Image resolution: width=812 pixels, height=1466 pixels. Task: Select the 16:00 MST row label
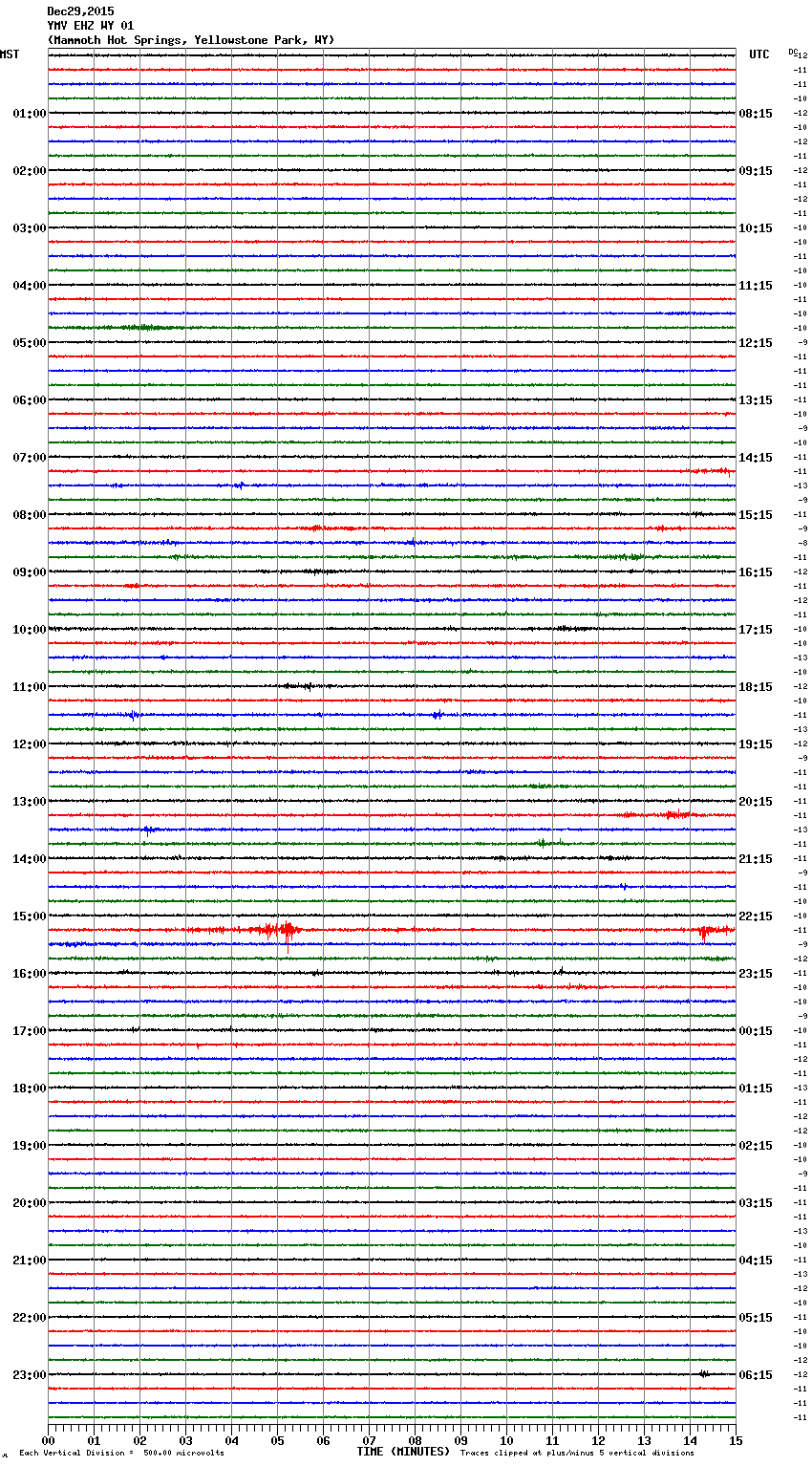tap(29, 973)
